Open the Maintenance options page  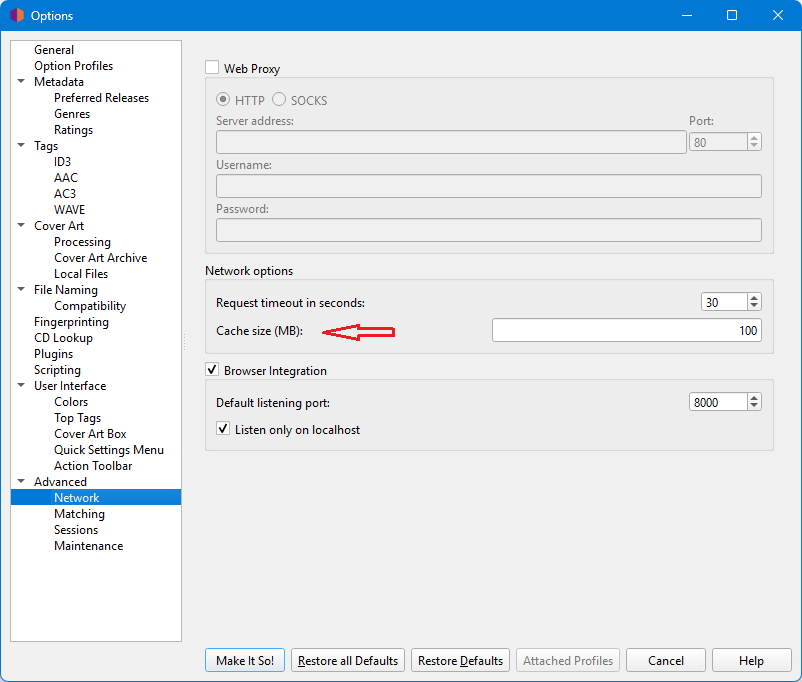point(88,546)
